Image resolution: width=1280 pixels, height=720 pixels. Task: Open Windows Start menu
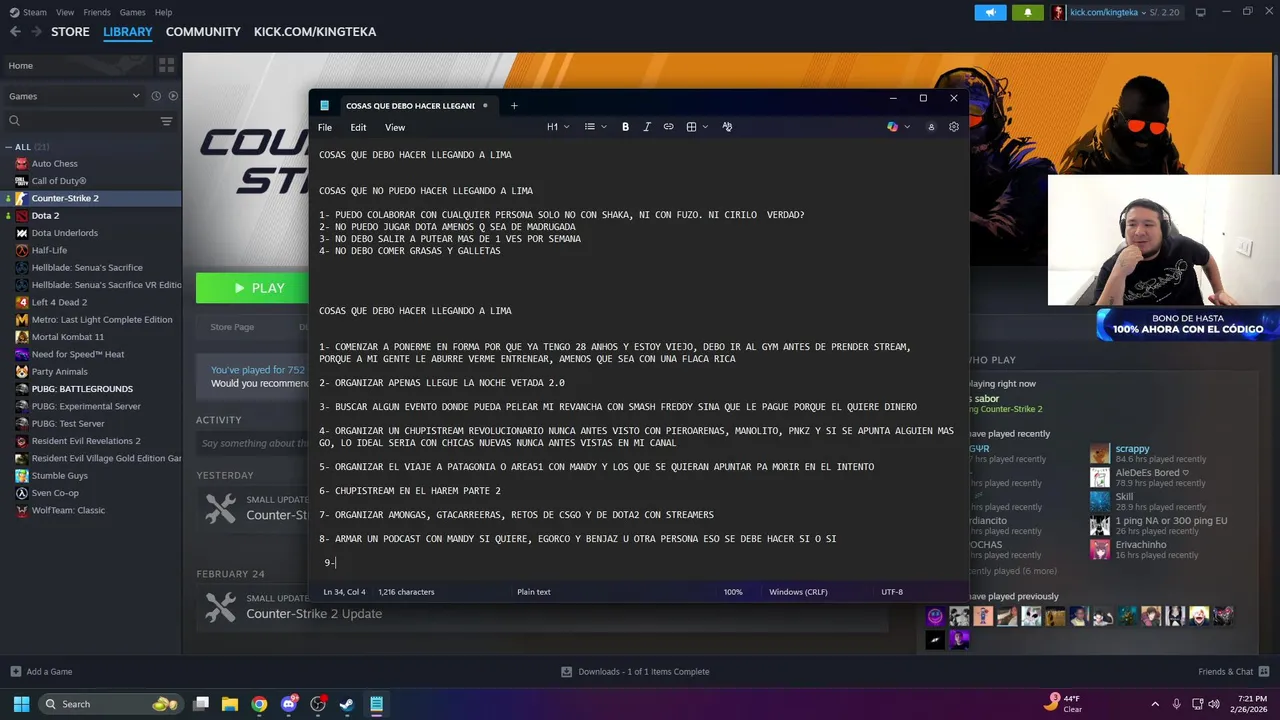tap(21, 704)
